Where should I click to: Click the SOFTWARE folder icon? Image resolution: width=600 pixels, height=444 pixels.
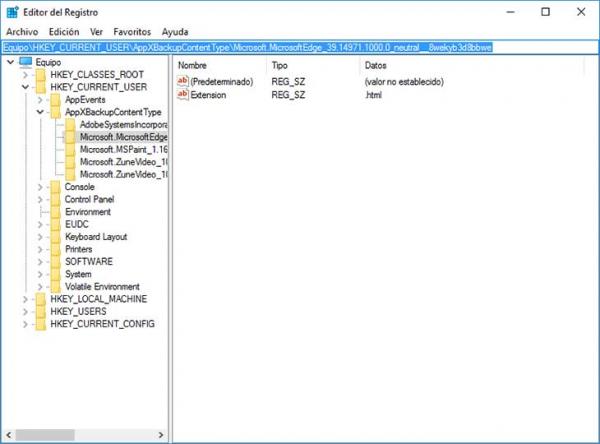55,262
